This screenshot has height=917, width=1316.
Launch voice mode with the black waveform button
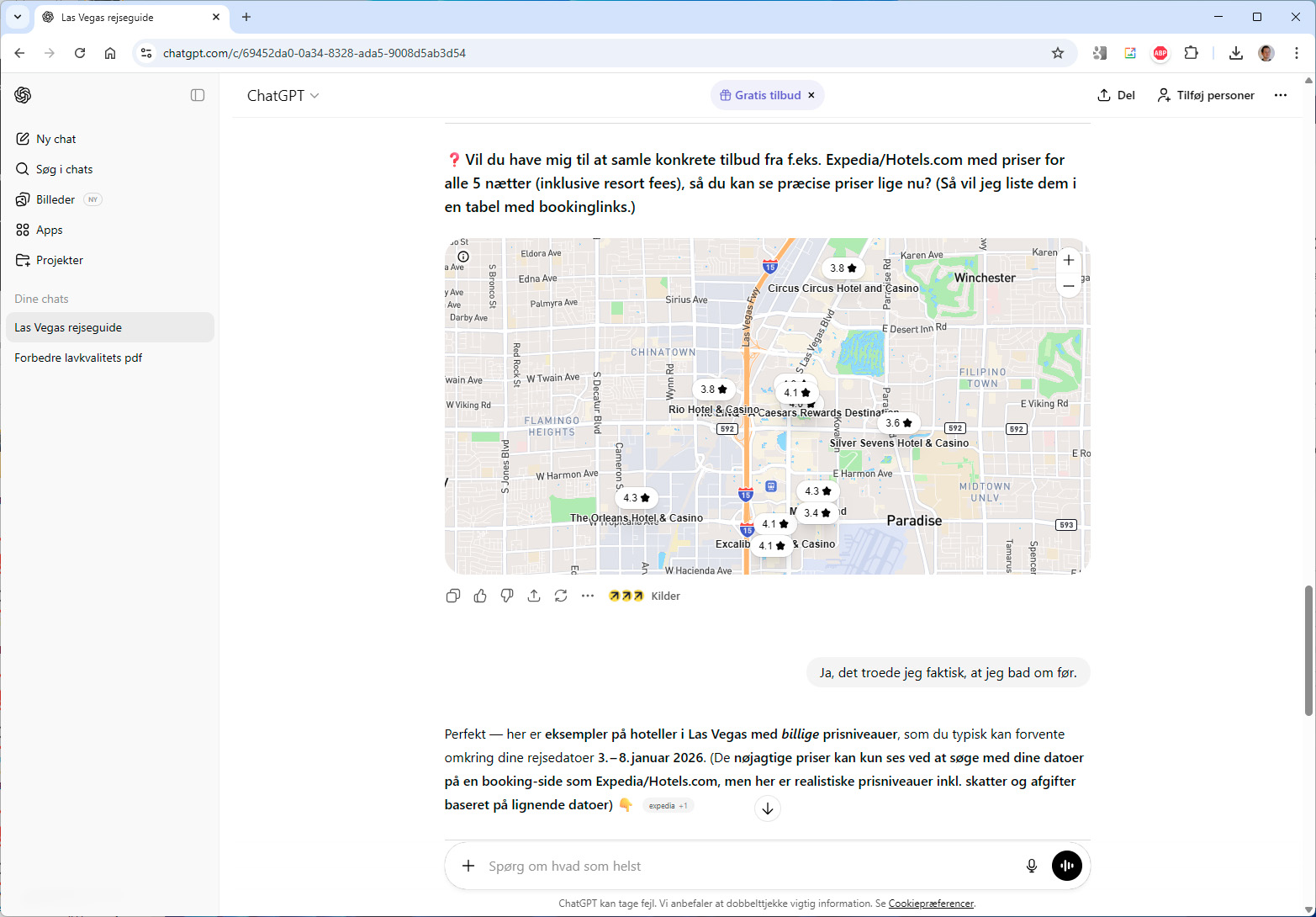1067,866
